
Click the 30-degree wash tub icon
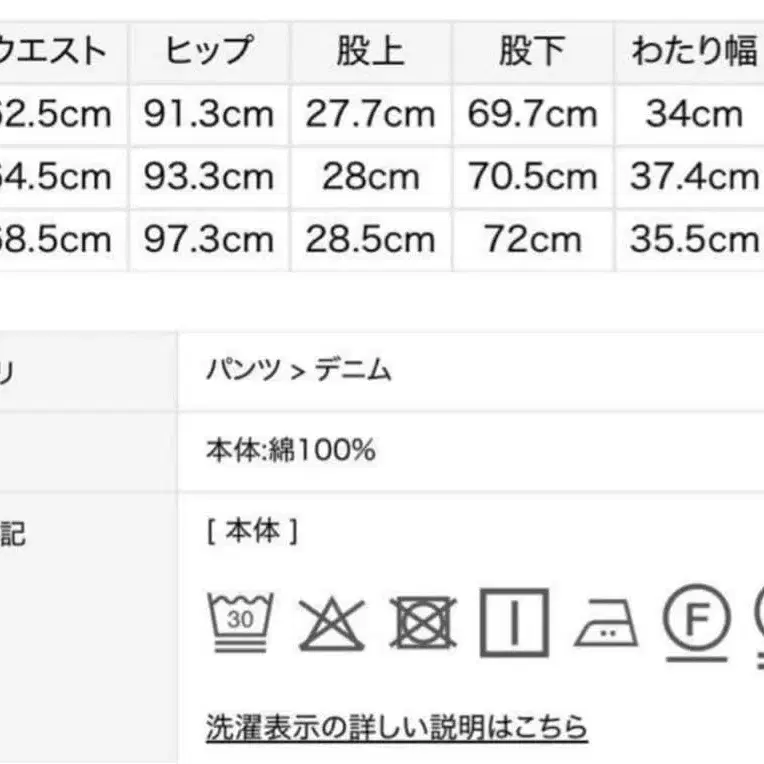(x=241, y=621)
